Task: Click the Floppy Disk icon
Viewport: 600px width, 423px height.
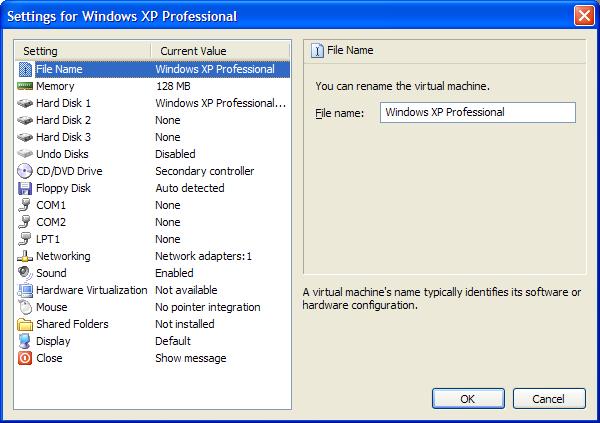Action: click(x=25, y=188)
